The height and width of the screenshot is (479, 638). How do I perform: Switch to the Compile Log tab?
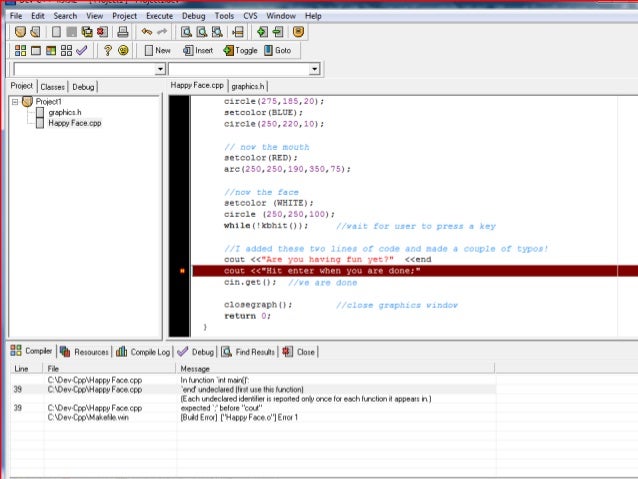click(x=143, y=352)
